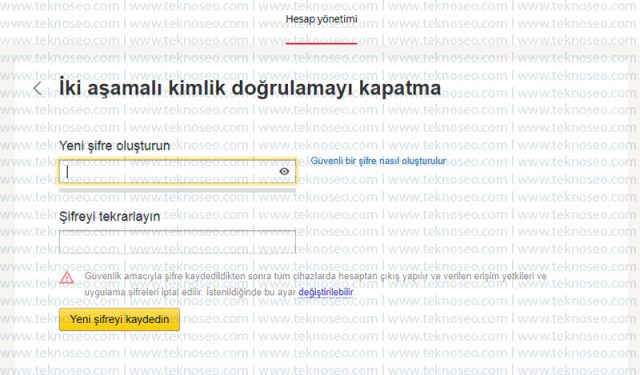Click the Şifreyi tekrarlayın label
This screenshot has height=375, width=640.
[x=109, y=217]
